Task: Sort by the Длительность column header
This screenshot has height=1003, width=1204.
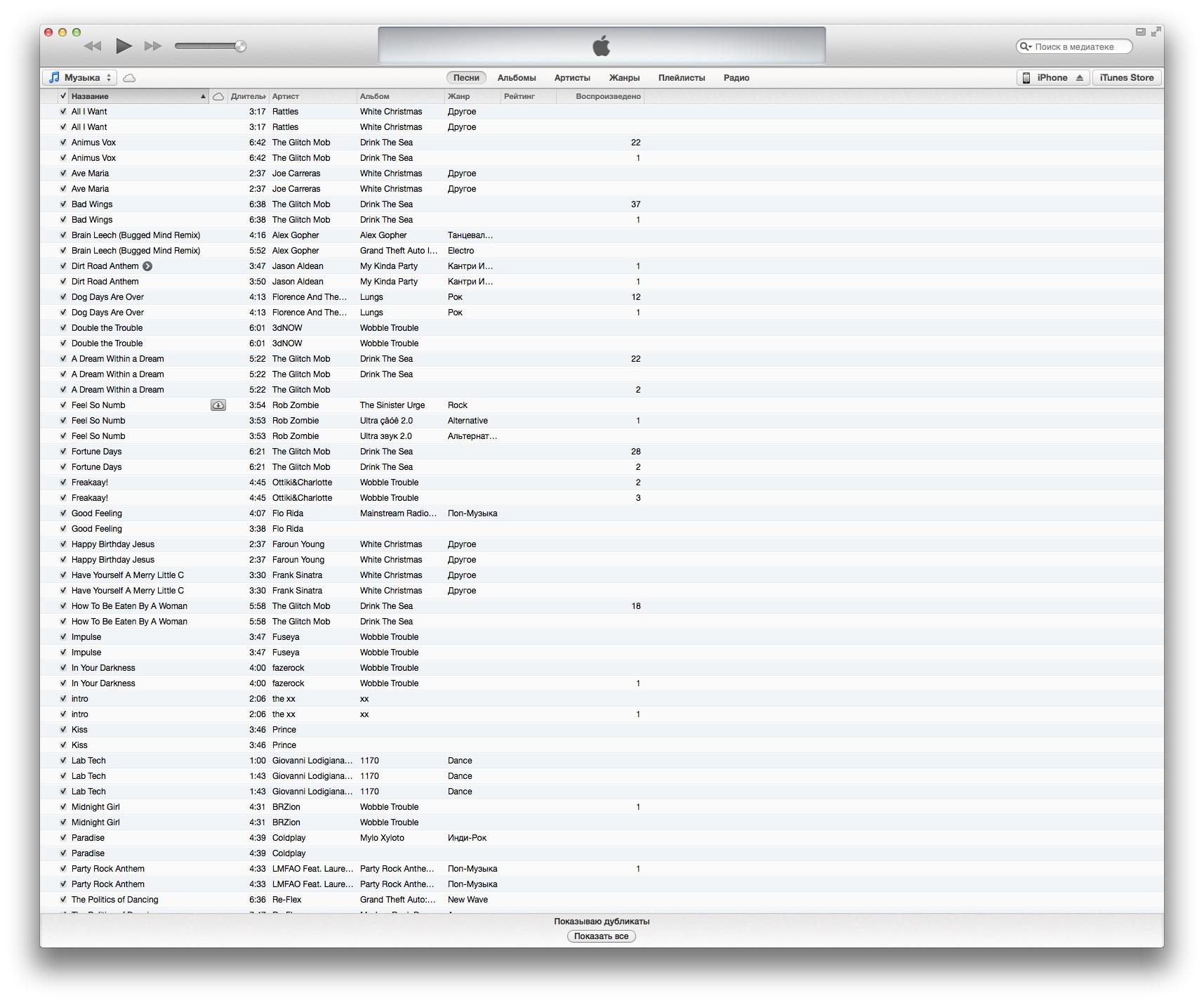Action: 248,96
